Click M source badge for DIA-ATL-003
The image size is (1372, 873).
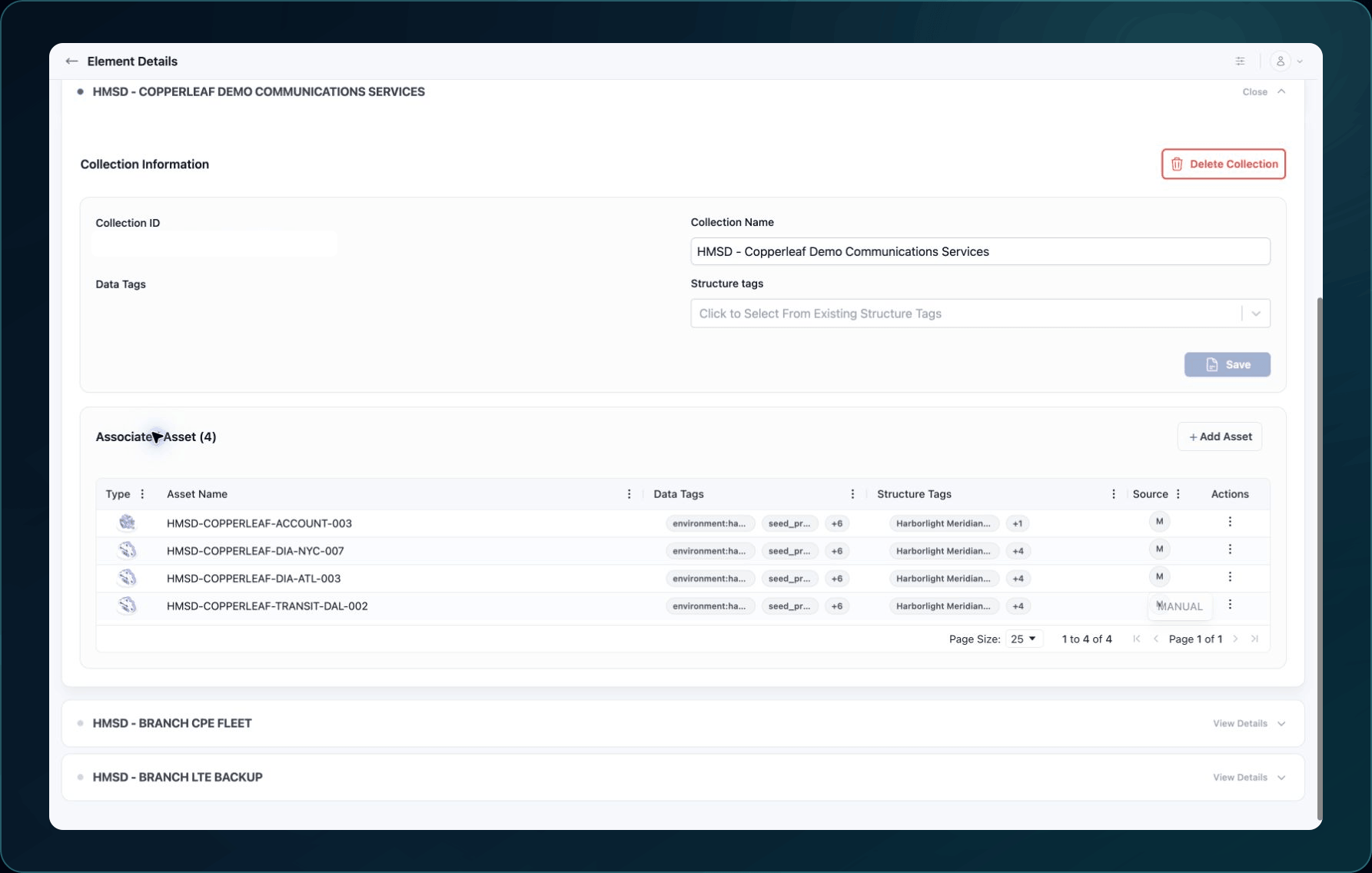pos(1159,577)
